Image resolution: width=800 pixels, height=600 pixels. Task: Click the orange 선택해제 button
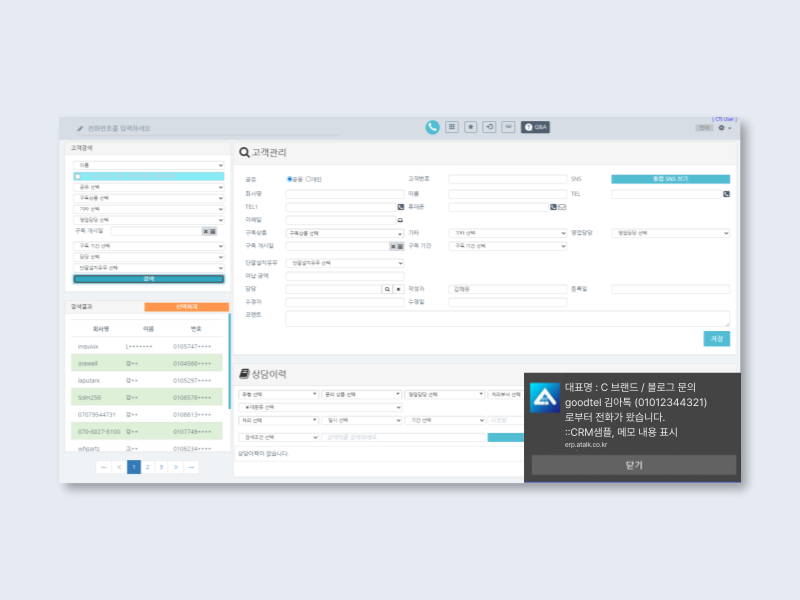186,307
